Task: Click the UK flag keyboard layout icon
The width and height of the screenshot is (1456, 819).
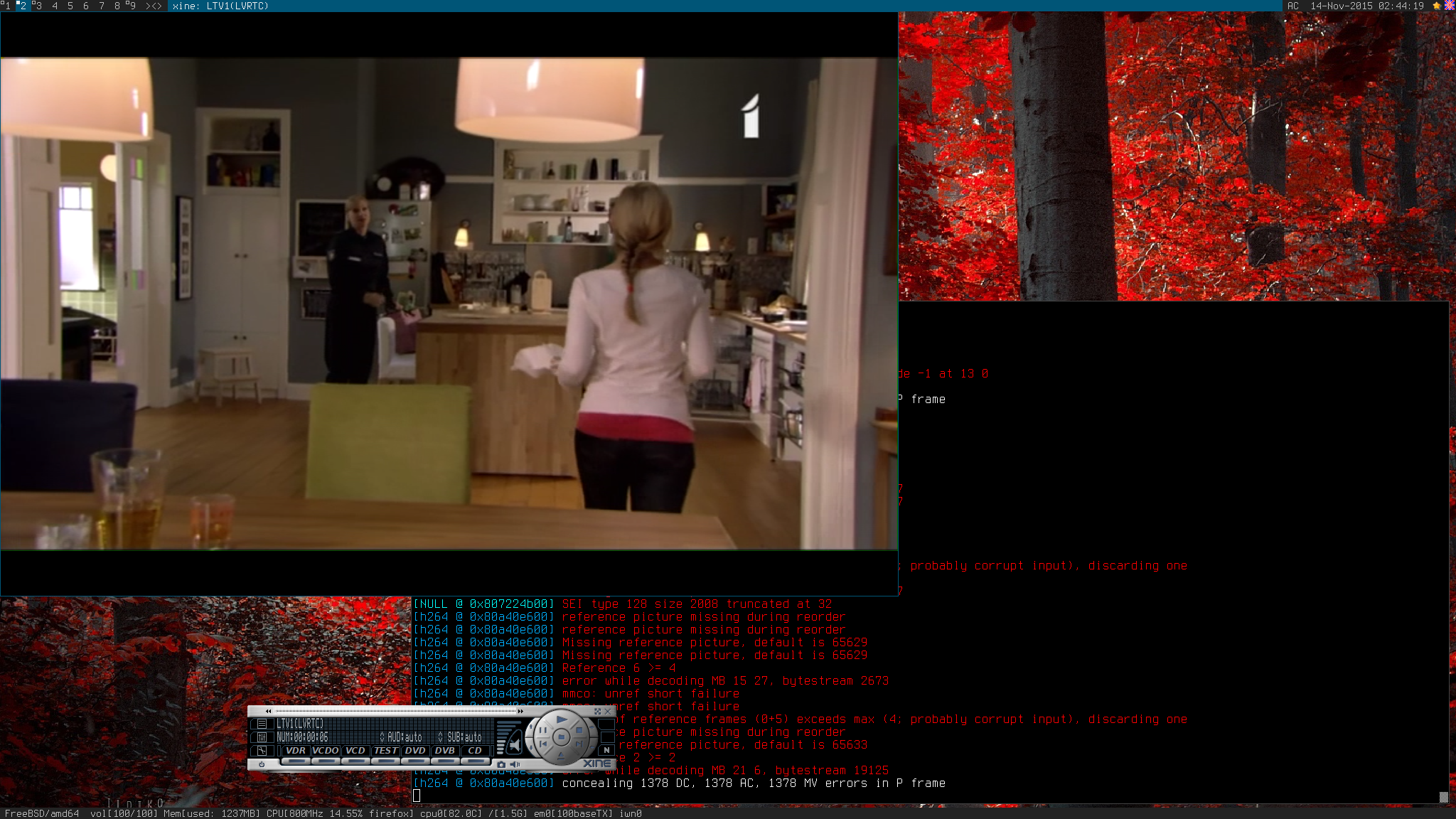Action: 1449,6
